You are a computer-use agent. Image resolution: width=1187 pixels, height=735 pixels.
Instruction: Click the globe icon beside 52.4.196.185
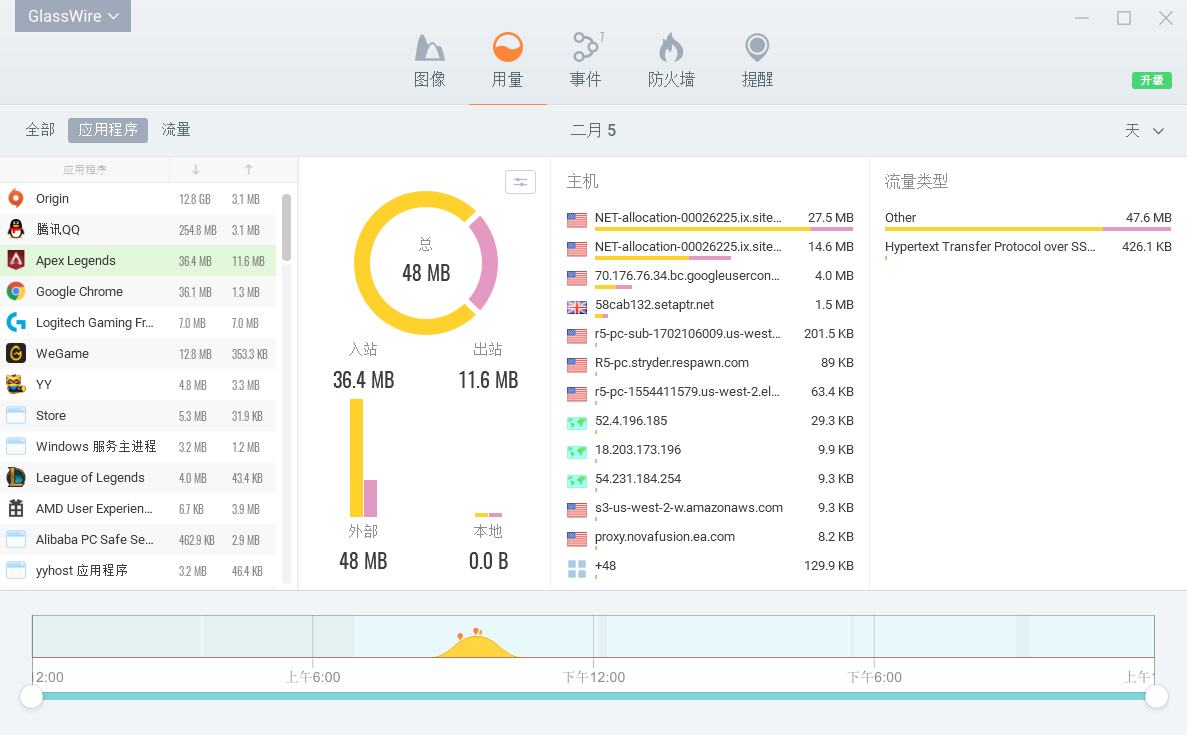pos(577,422)
